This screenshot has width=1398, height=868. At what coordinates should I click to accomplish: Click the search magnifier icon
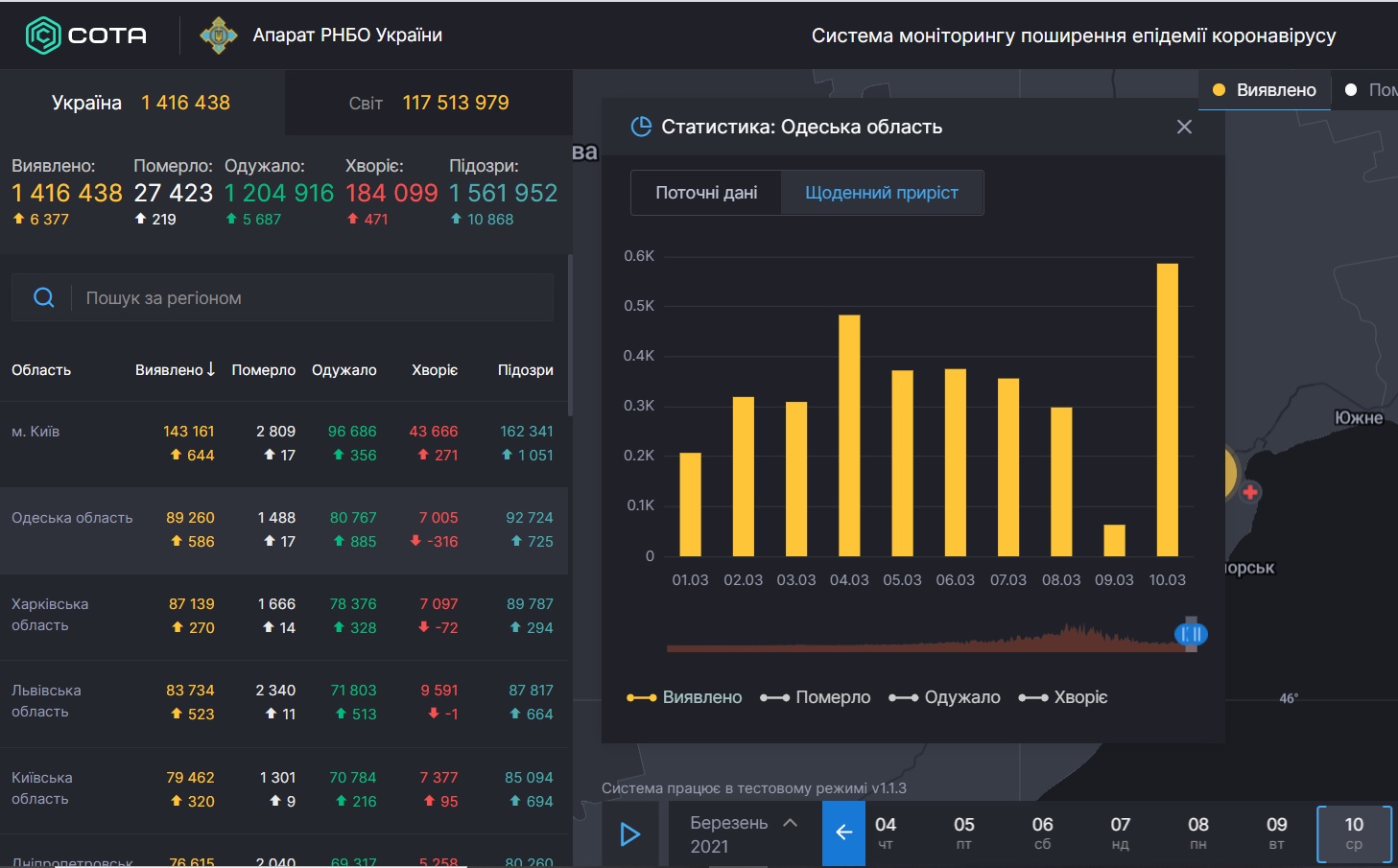(44, 297)
